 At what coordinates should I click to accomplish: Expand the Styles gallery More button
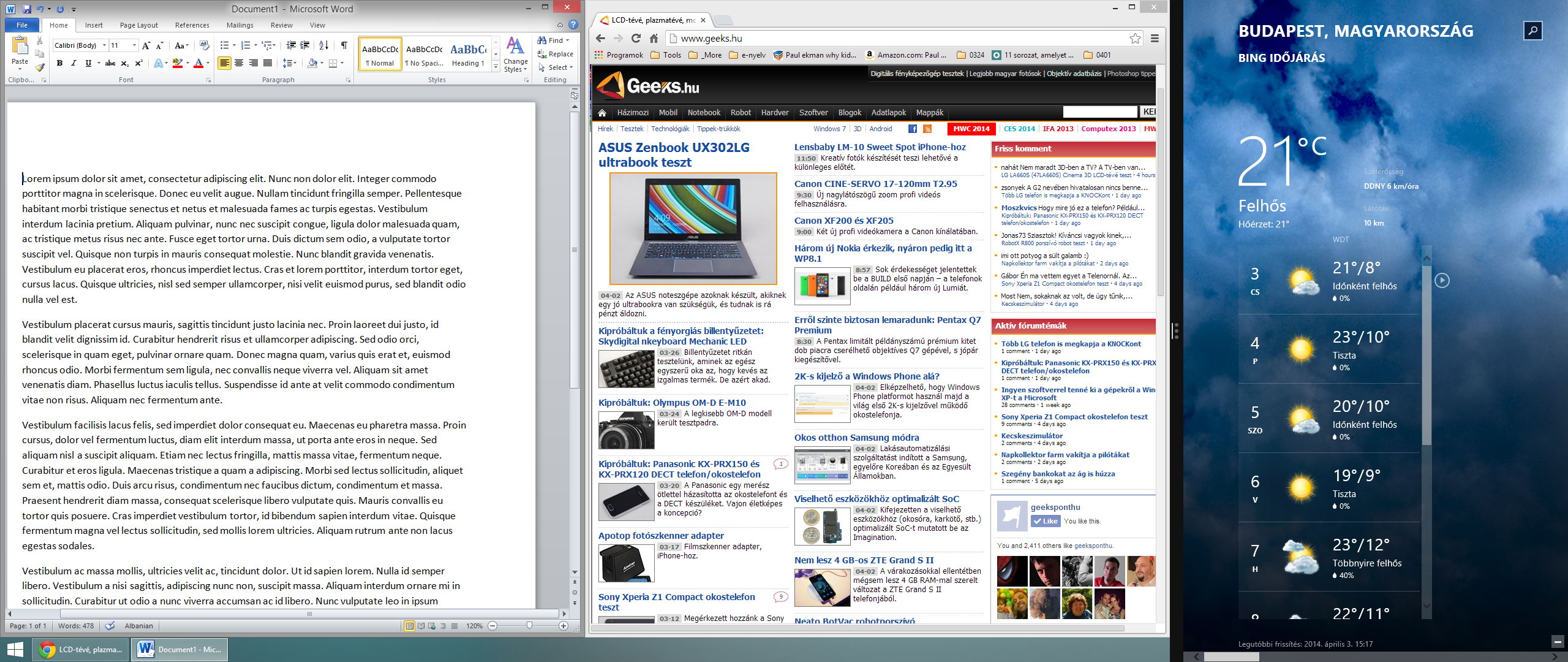coord(496,67)
